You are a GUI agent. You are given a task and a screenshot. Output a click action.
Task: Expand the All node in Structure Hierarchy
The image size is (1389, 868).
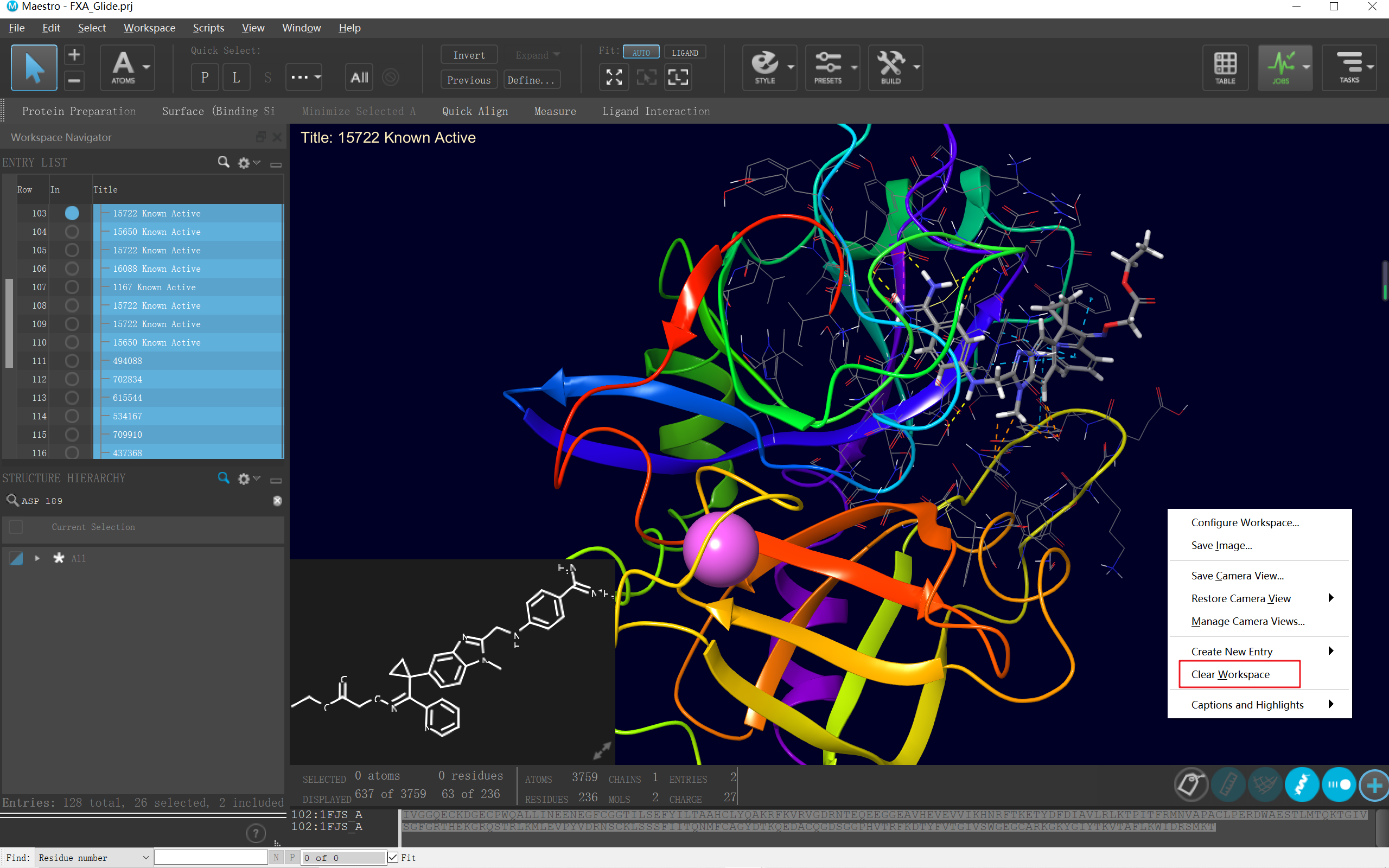tap(37, 558)
